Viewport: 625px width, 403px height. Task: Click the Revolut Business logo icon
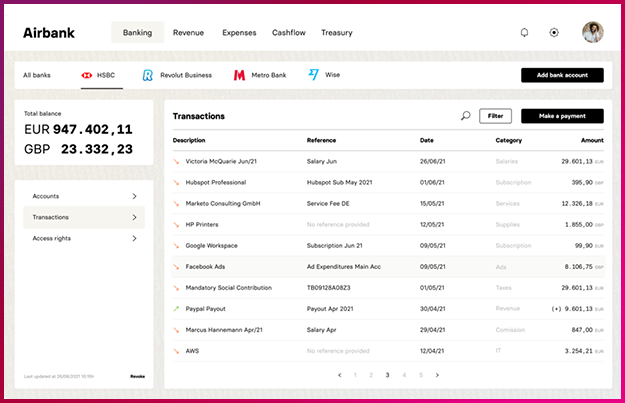(x=147, y=75)
